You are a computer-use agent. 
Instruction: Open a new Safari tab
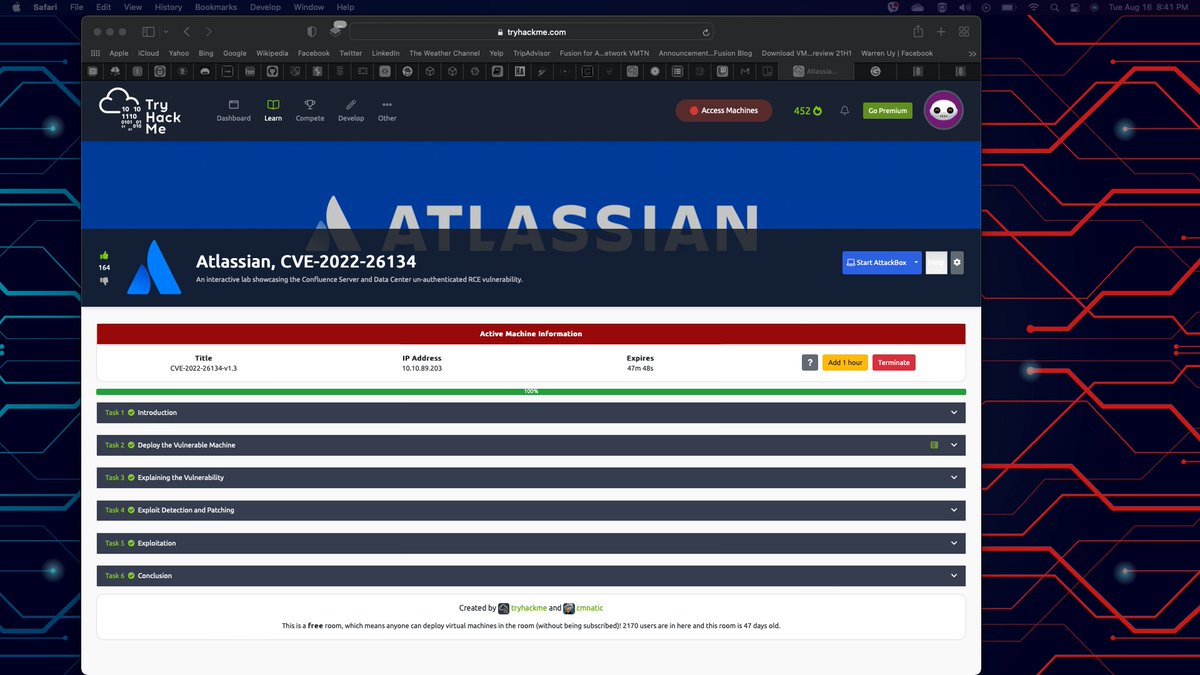941,32
